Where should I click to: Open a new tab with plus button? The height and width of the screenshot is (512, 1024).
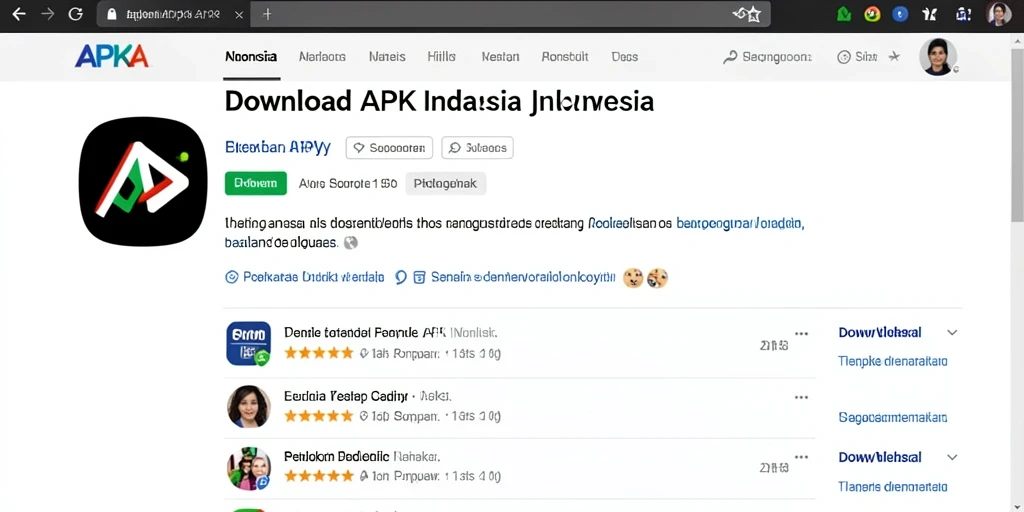tap(266, 14)
